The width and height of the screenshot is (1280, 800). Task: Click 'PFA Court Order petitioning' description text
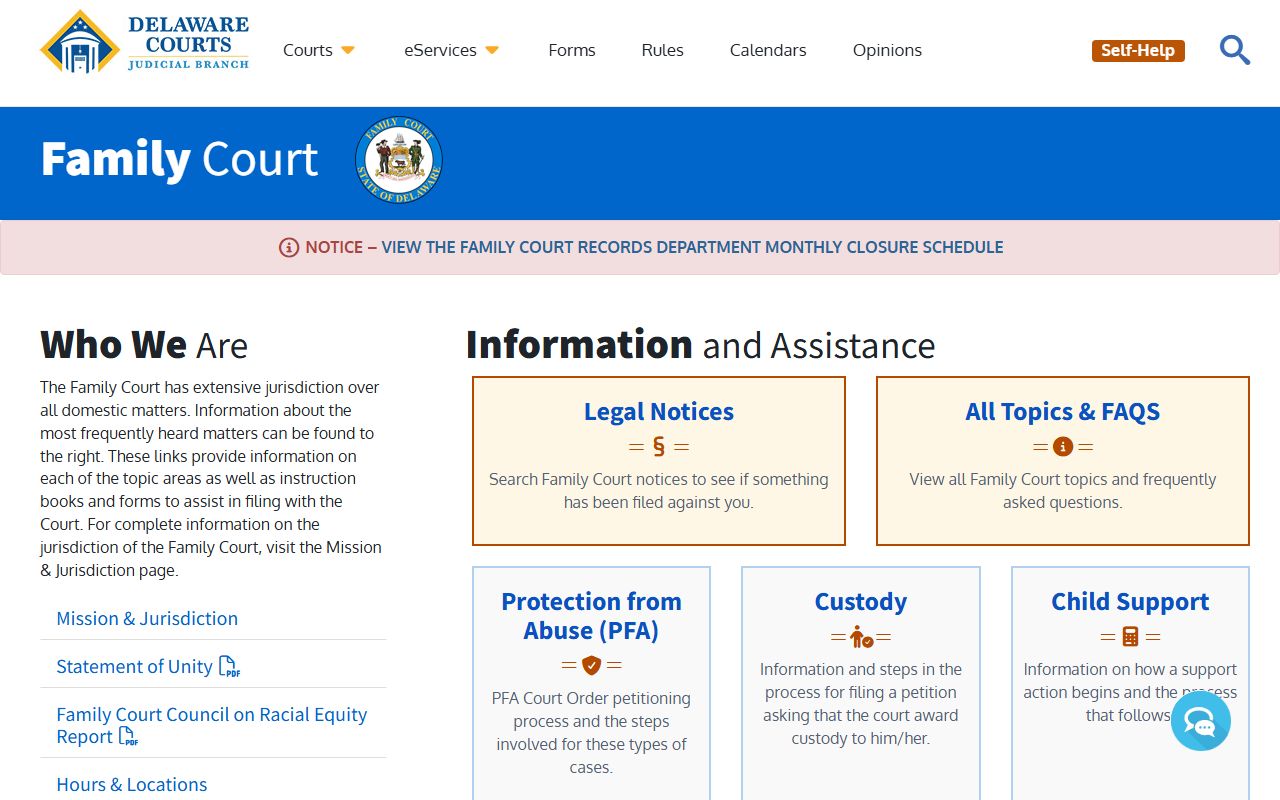coord(591,733)
